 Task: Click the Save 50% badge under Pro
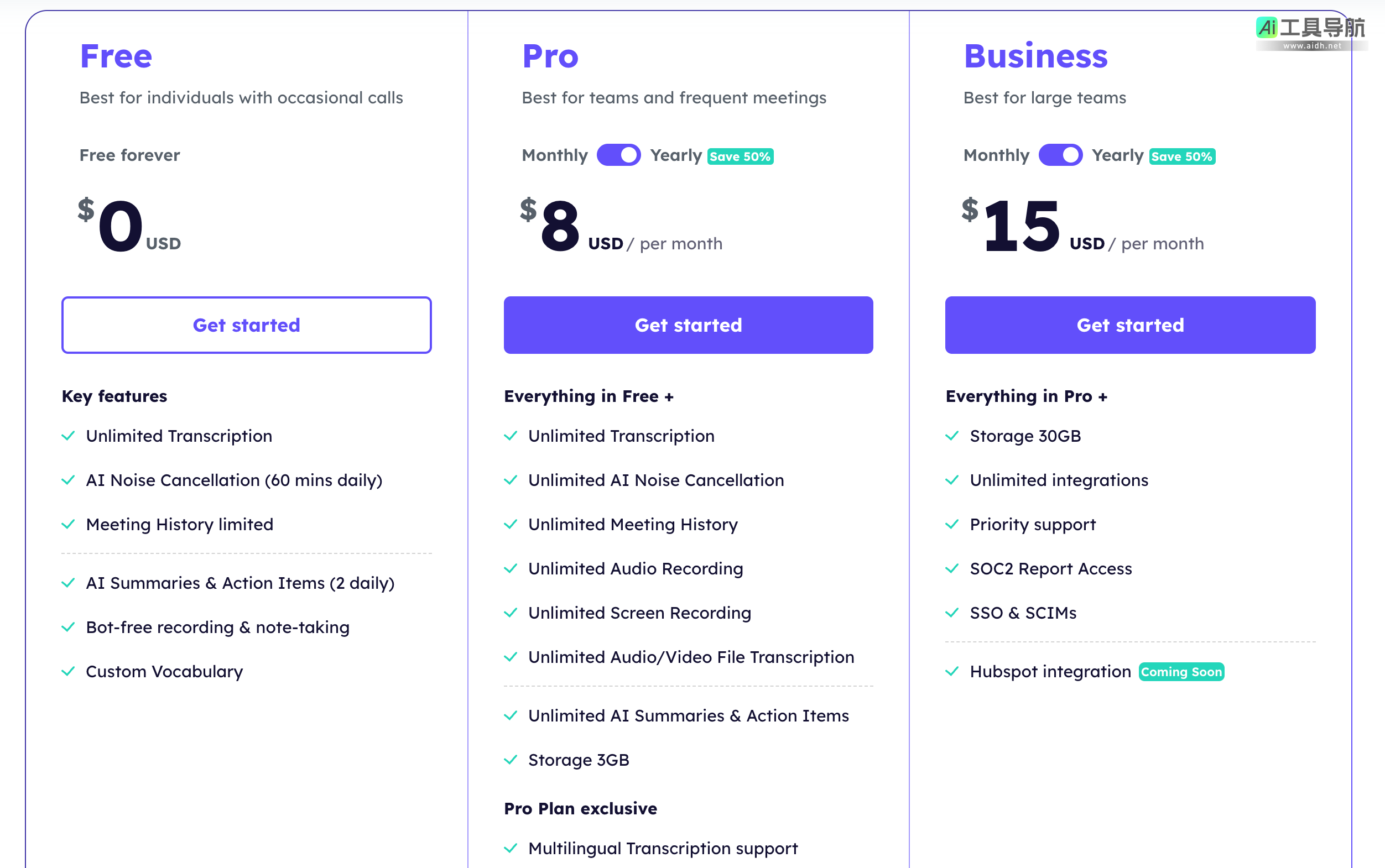[740, 156]
